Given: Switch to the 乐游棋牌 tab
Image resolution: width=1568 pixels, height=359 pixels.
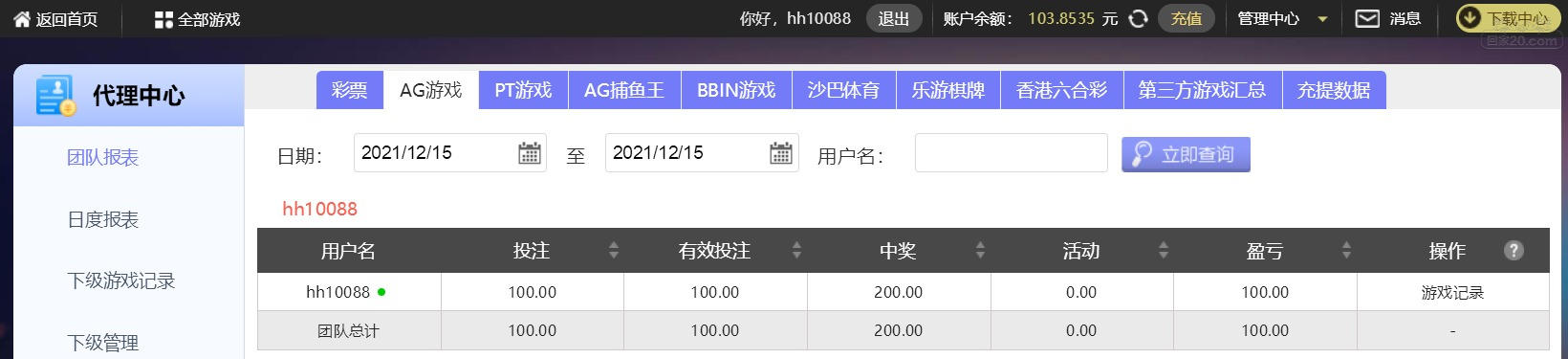Looking at the screenshot, I should coord(947,90).
